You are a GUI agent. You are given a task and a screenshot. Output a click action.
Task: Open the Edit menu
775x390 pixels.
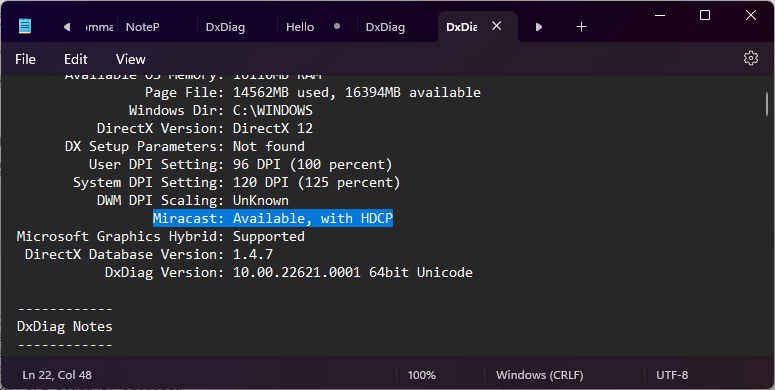click(x=76, y=59)
